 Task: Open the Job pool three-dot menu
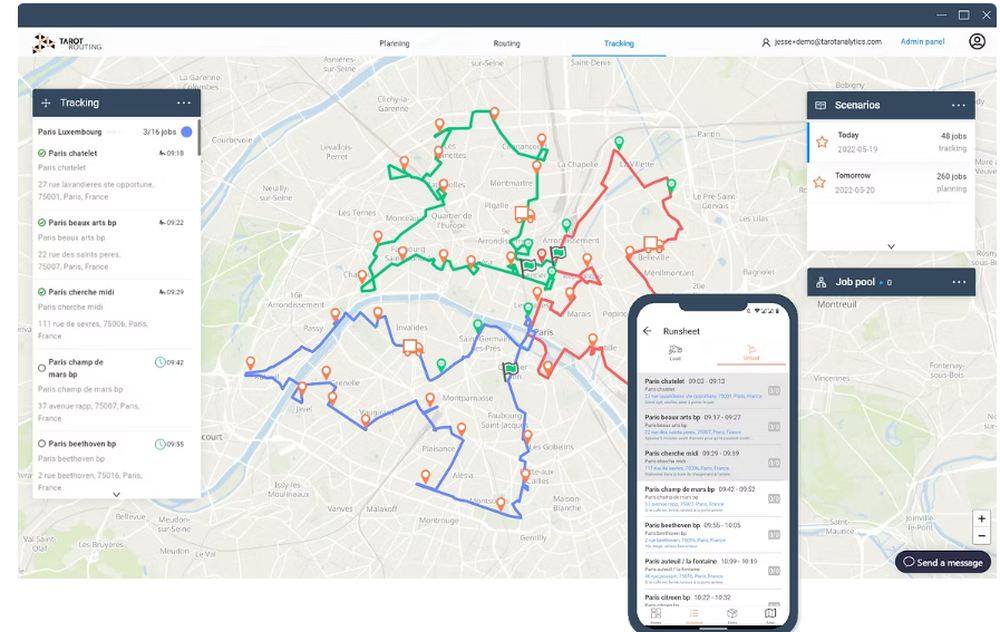pos(958,283)
